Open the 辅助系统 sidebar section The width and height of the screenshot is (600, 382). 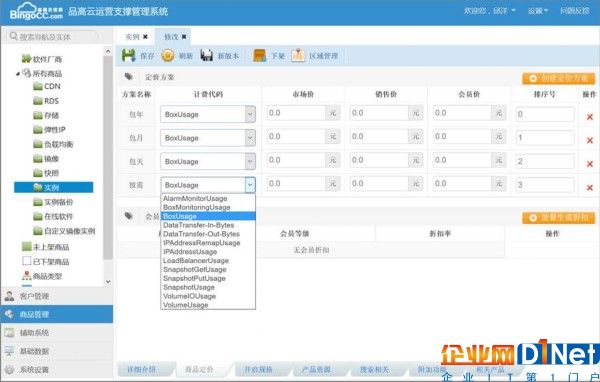tap(57, 333)
